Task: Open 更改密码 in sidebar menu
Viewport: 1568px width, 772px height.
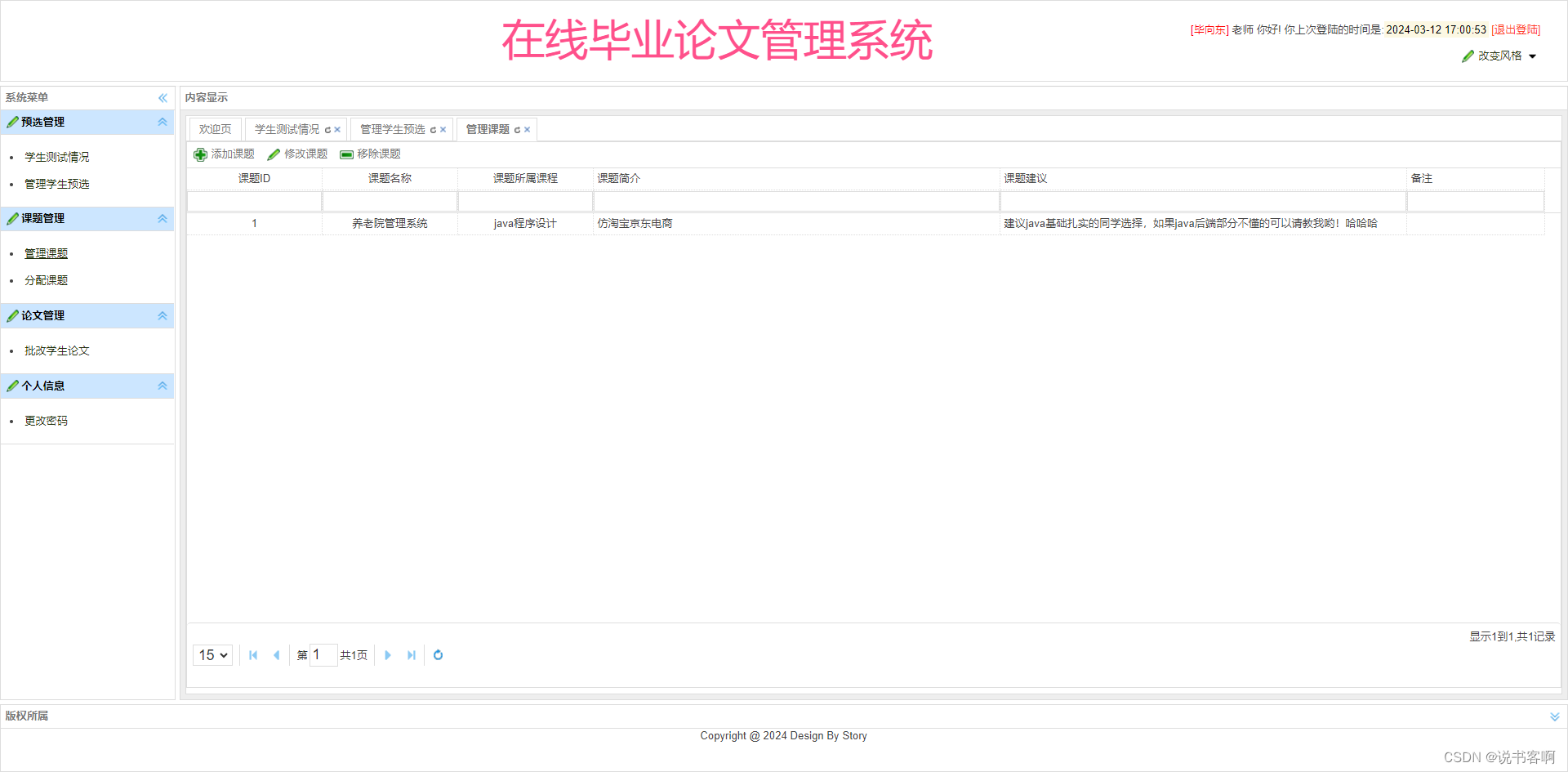Action: point(46,421)
